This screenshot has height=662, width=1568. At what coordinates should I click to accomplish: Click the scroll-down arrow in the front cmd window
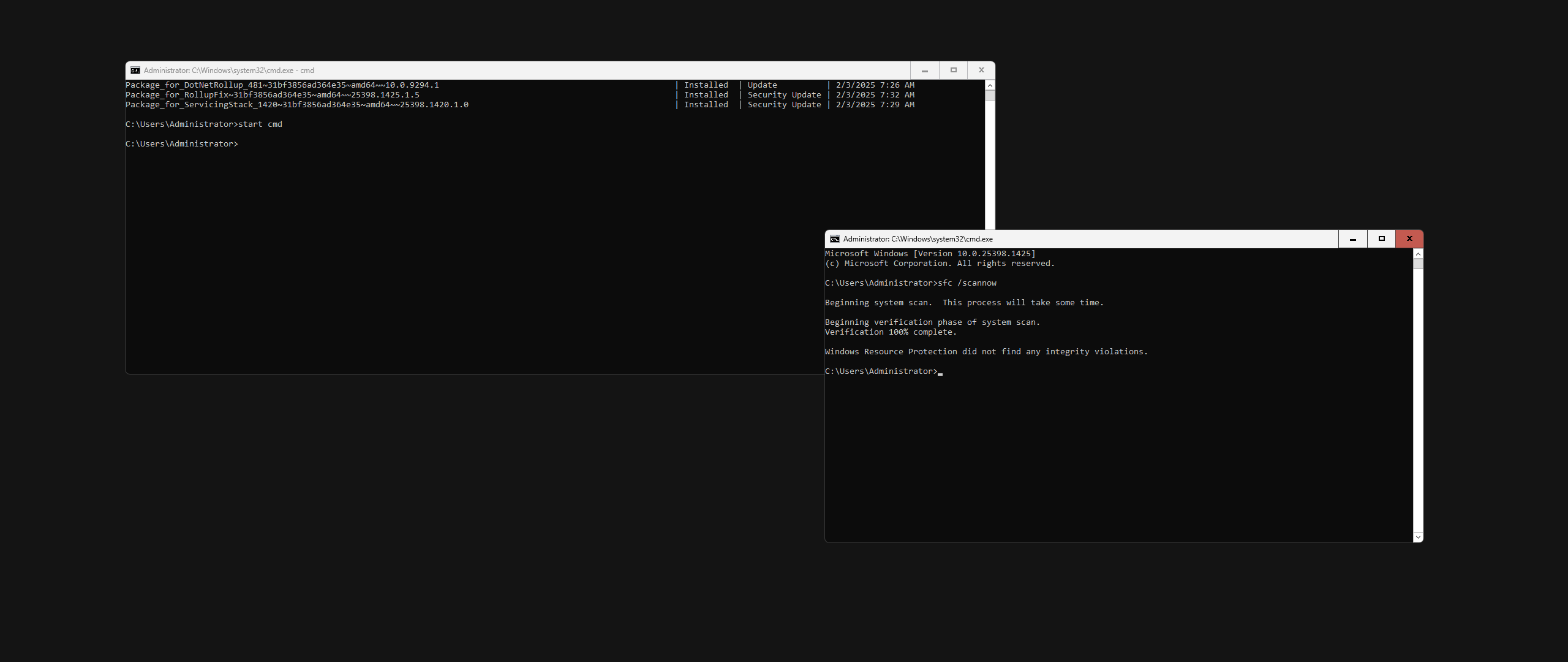[1418, 537]
